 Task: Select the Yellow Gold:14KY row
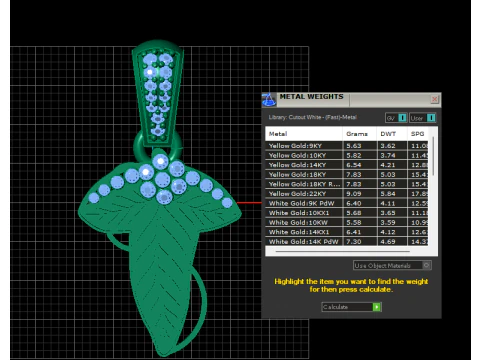347,165
